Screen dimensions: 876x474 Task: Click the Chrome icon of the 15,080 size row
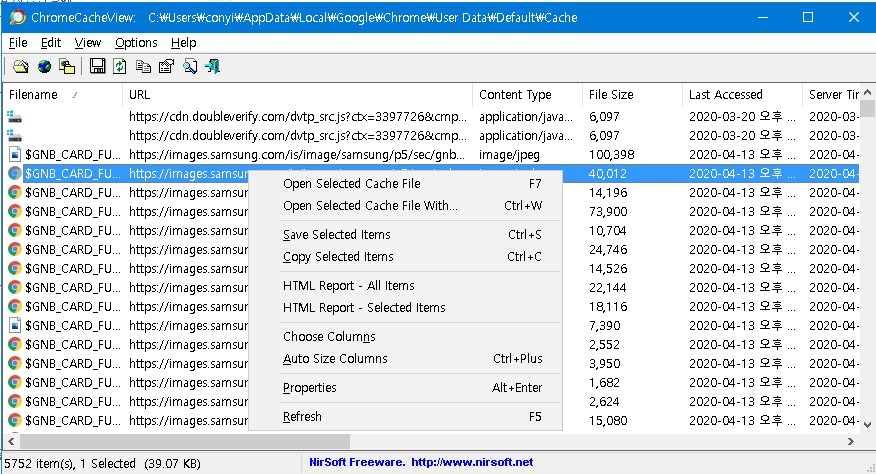click(x=15, y=420)
